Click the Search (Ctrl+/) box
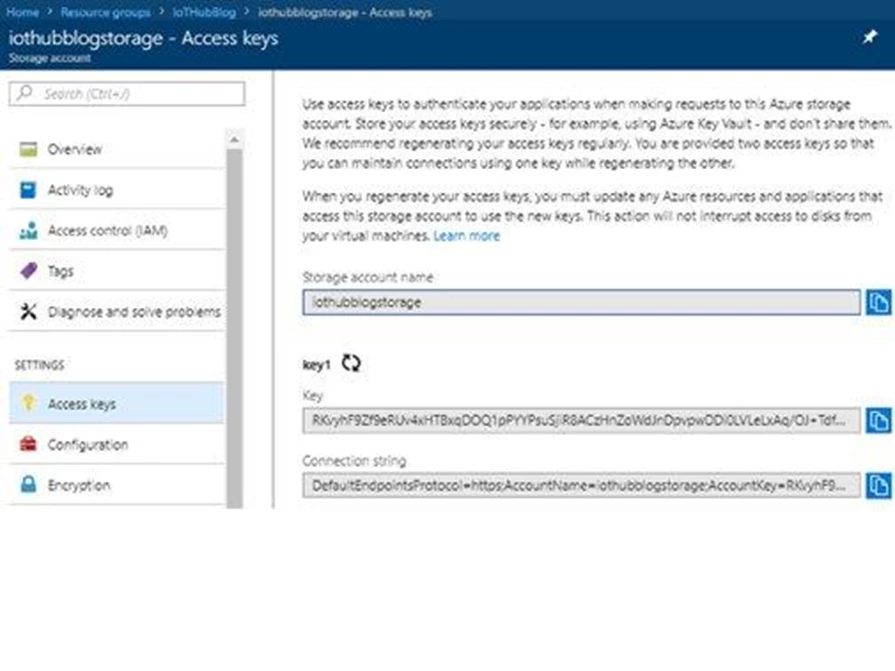The height and width of the screenshot is (671, 895). point(127,94)
